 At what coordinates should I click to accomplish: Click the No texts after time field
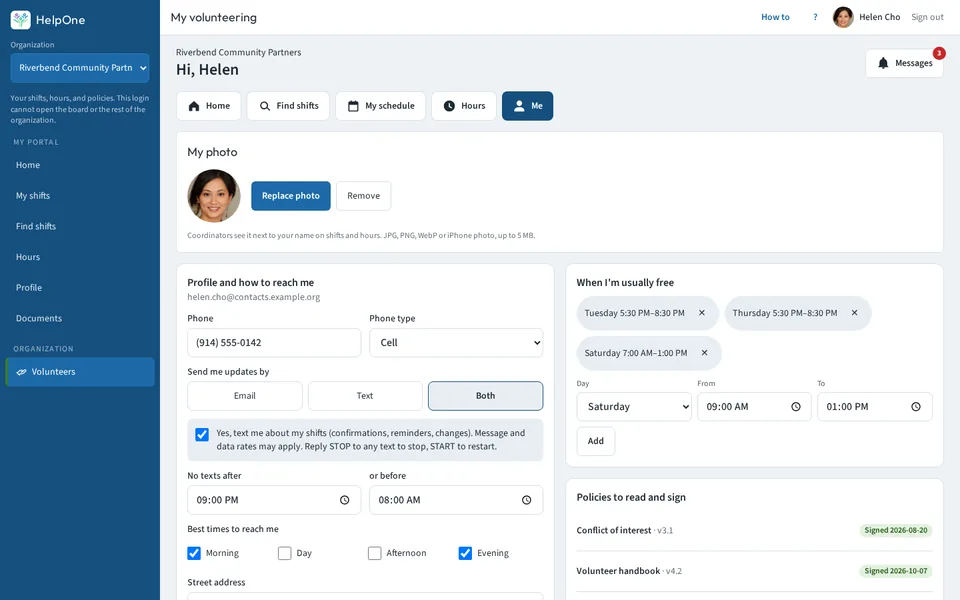pos(274,500)
